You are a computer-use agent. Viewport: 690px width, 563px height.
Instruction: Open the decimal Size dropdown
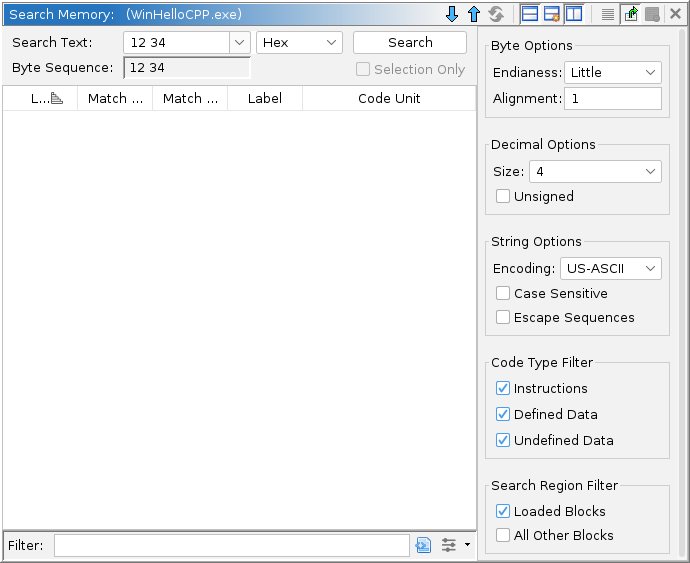(594, 172)
